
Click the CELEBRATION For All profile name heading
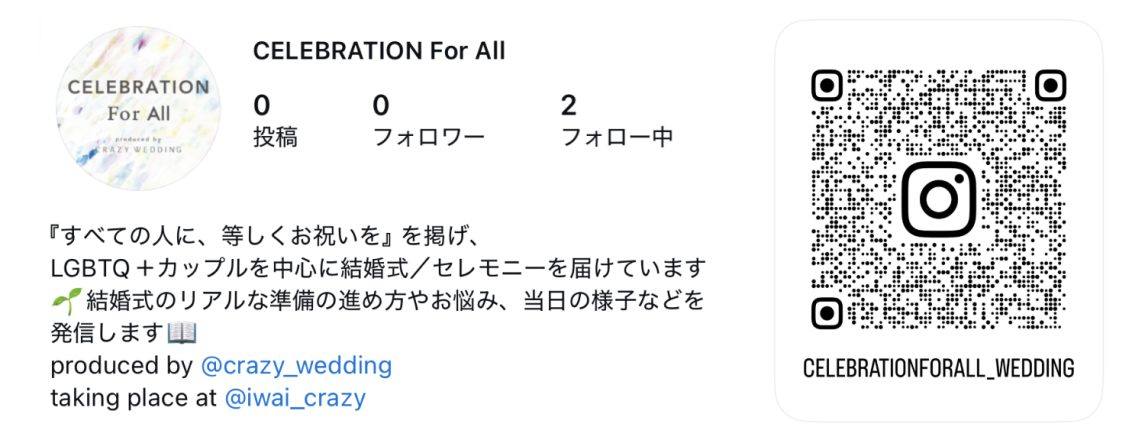point(379,51)
